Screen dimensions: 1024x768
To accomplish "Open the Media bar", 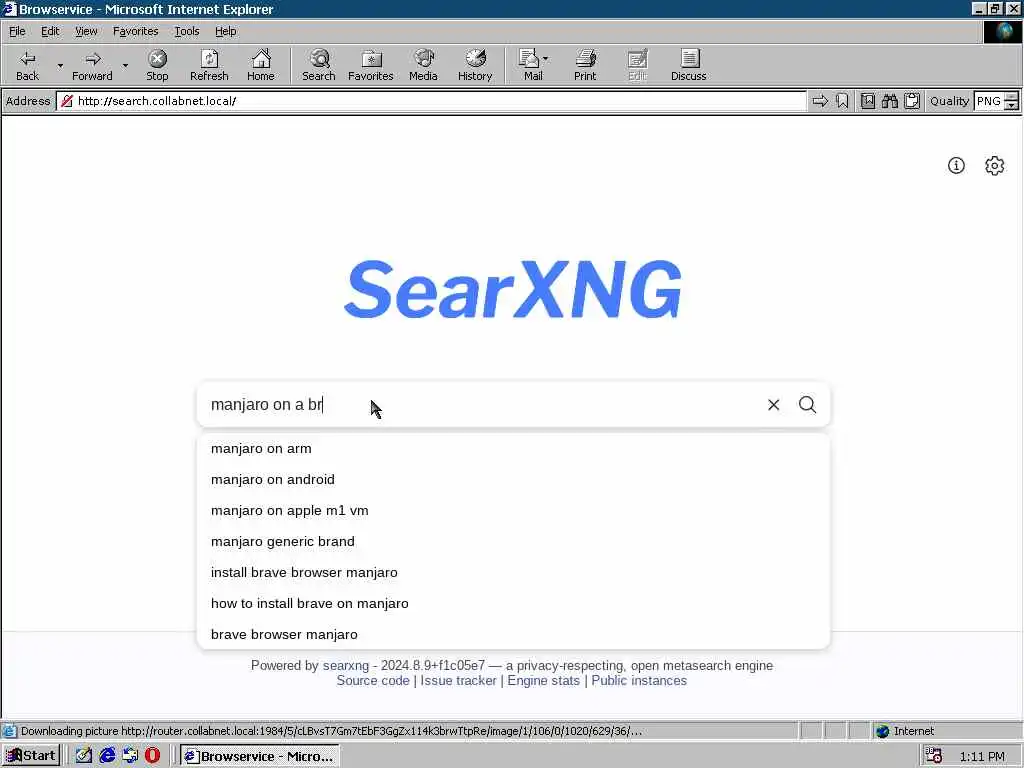I will pos(423,65).
